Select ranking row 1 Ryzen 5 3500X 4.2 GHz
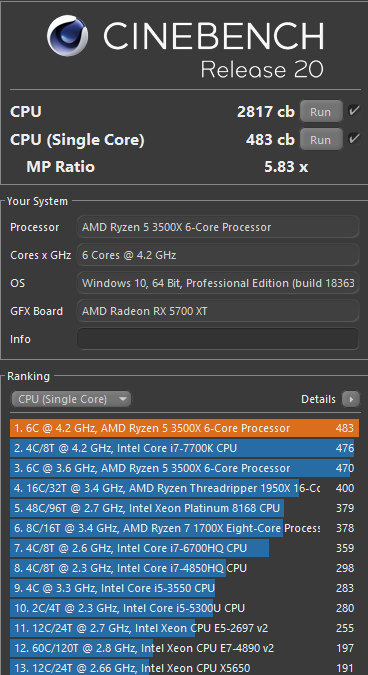Screen dimensions: 368x675 [x=184, y=428]
